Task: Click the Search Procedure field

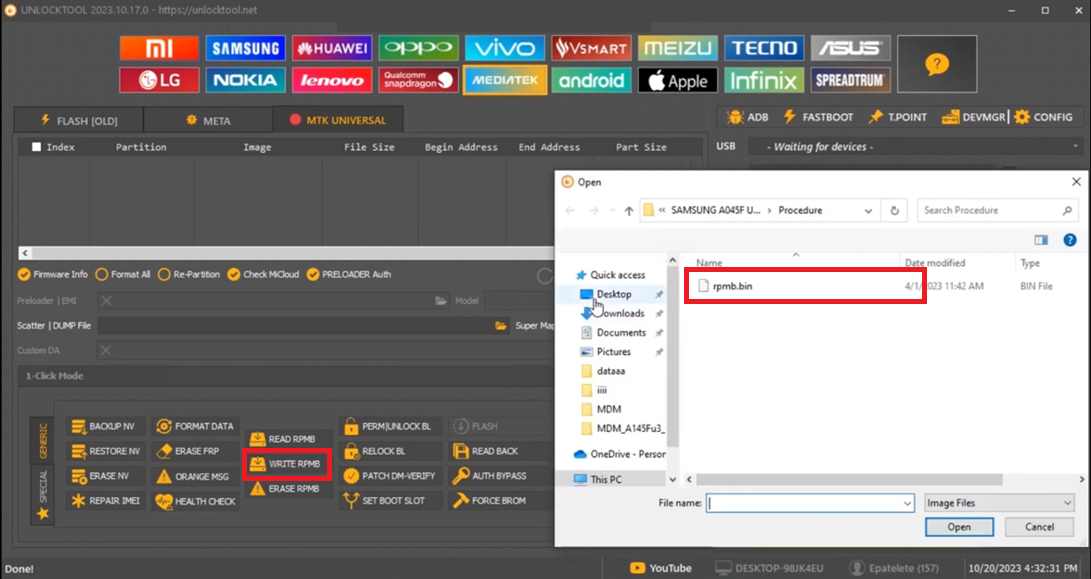Action: click(x=995, y=210)
